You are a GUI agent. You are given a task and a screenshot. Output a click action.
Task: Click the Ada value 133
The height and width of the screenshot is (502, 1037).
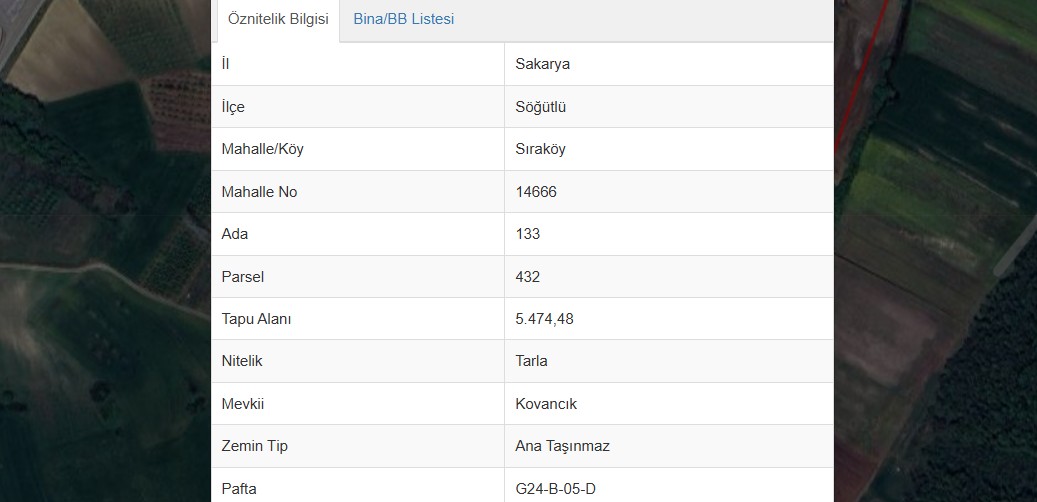[x=528, y=234]
